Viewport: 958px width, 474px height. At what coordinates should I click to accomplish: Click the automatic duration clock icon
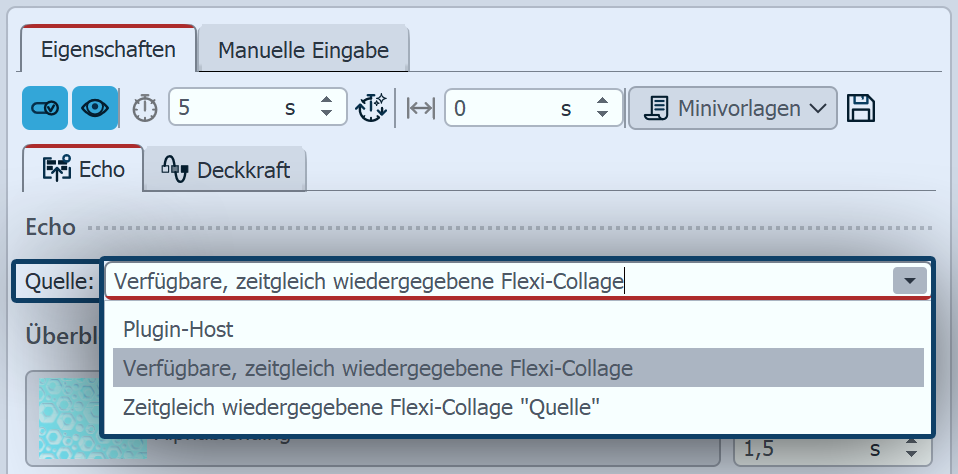372,108
